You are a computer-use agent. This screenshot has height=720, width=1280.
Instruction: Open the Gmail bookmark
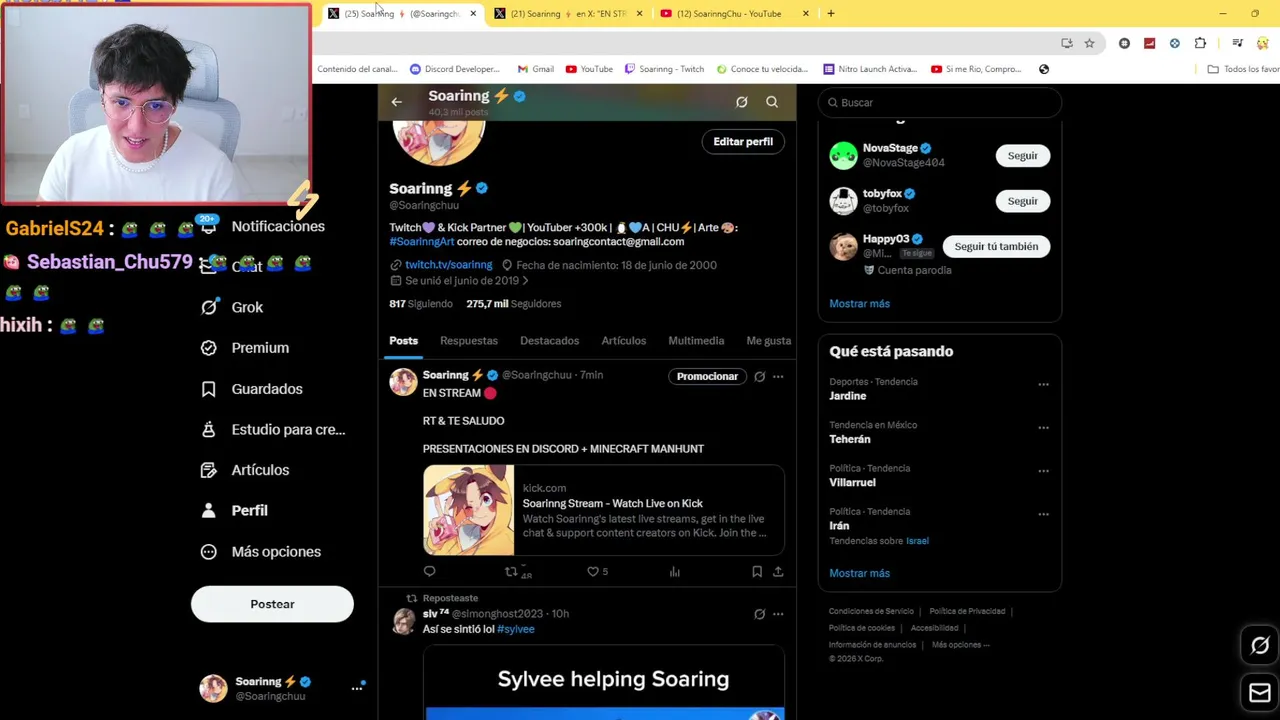tap(536, 69)
